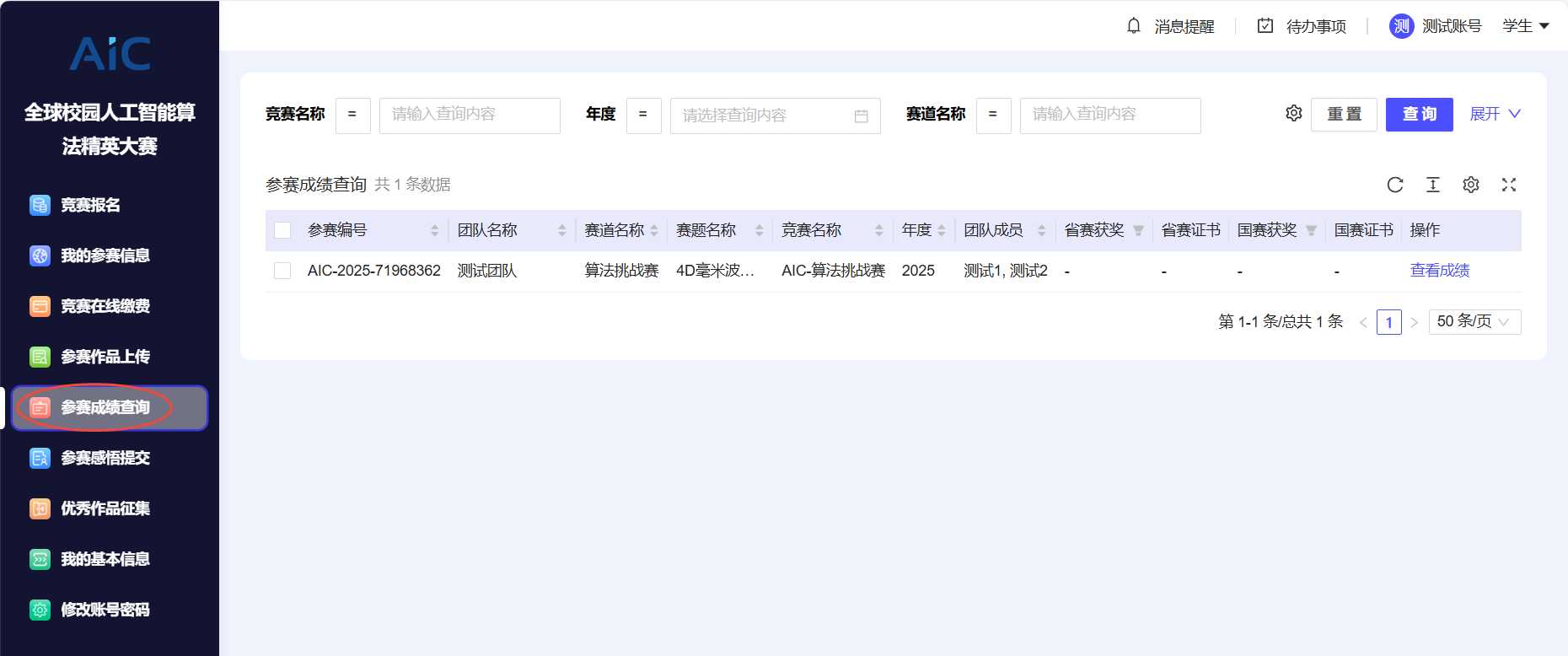Open the search filter settings gear
Image resolution: width=1568 pixels, height=656 pixels.
pos(1294,113)
